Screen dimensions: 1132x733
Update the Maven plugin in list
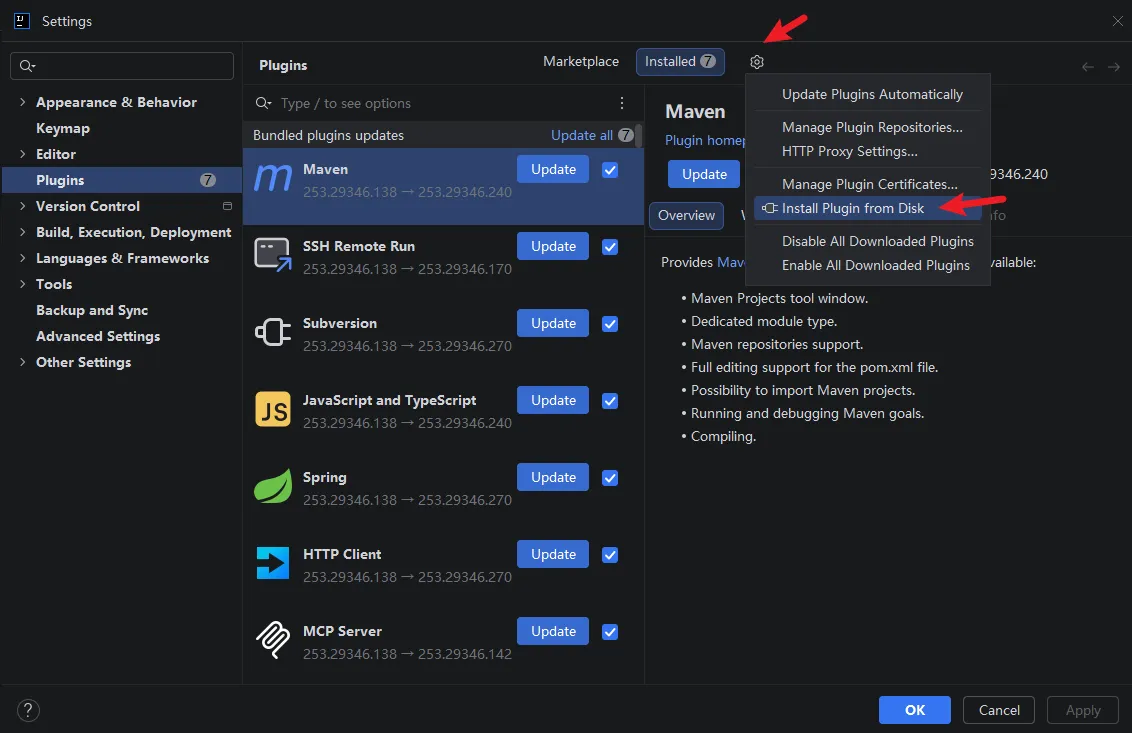553,169
